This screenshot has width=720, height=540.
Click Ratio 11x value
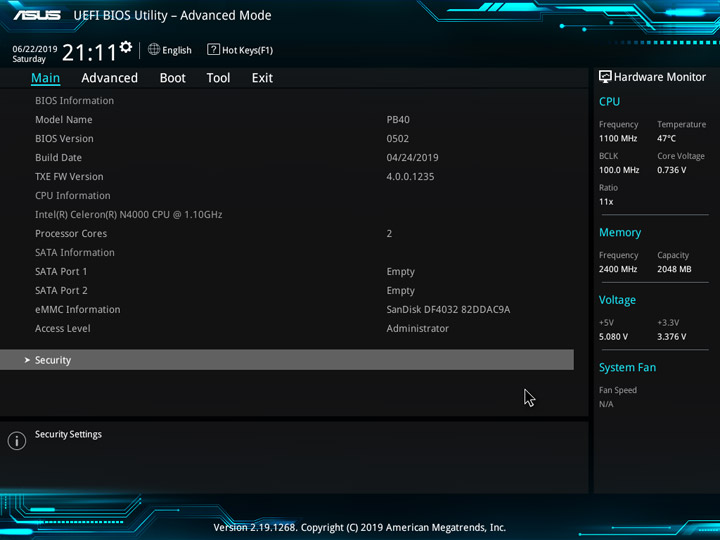(x=606, y=202)
